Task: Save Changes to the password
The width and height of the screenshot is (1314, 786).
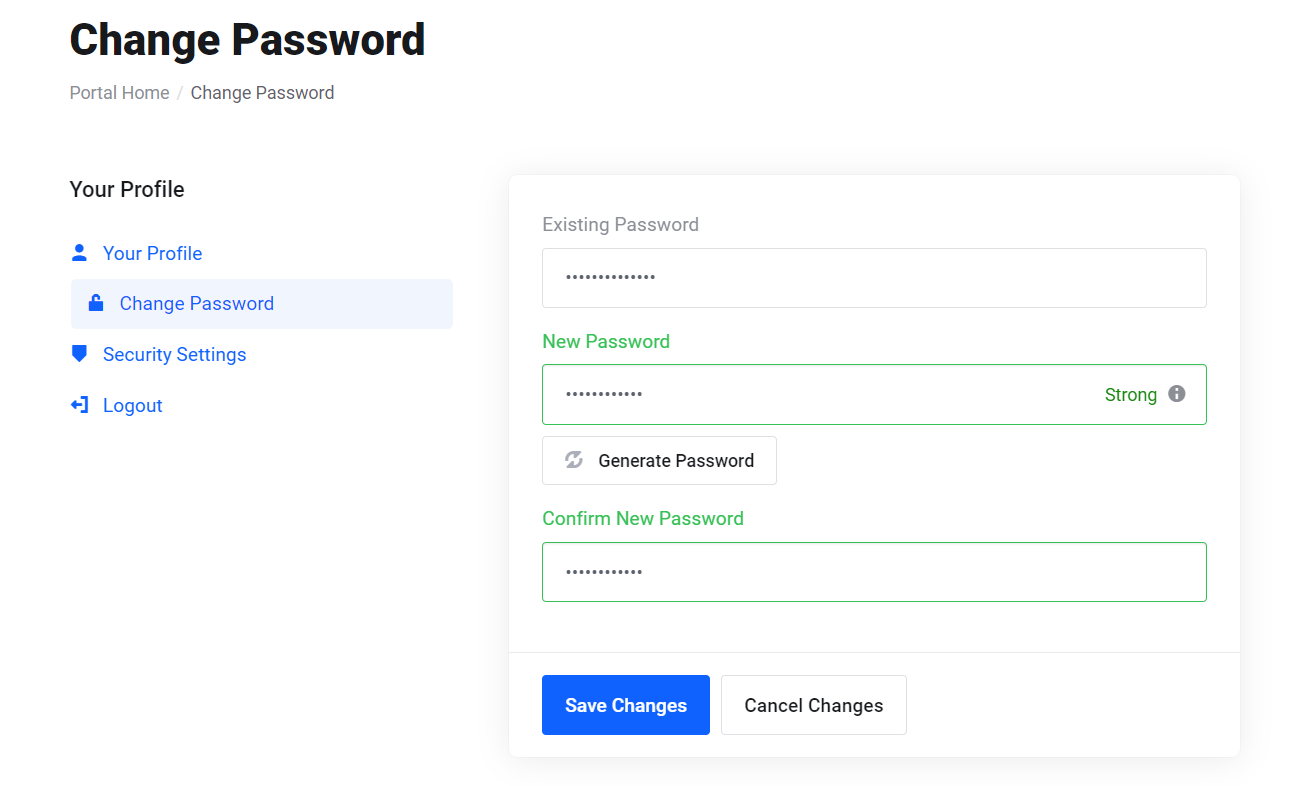Action: pos(626,705)
